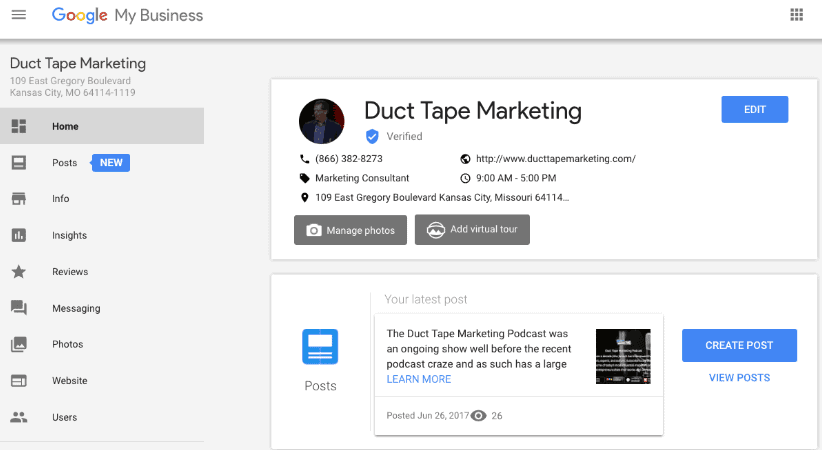Image resolution: width=822 pixels, height=450 pixels.
Task: Click the Duct Tape Marketing profile picture
Action: (x=321, y=121)
